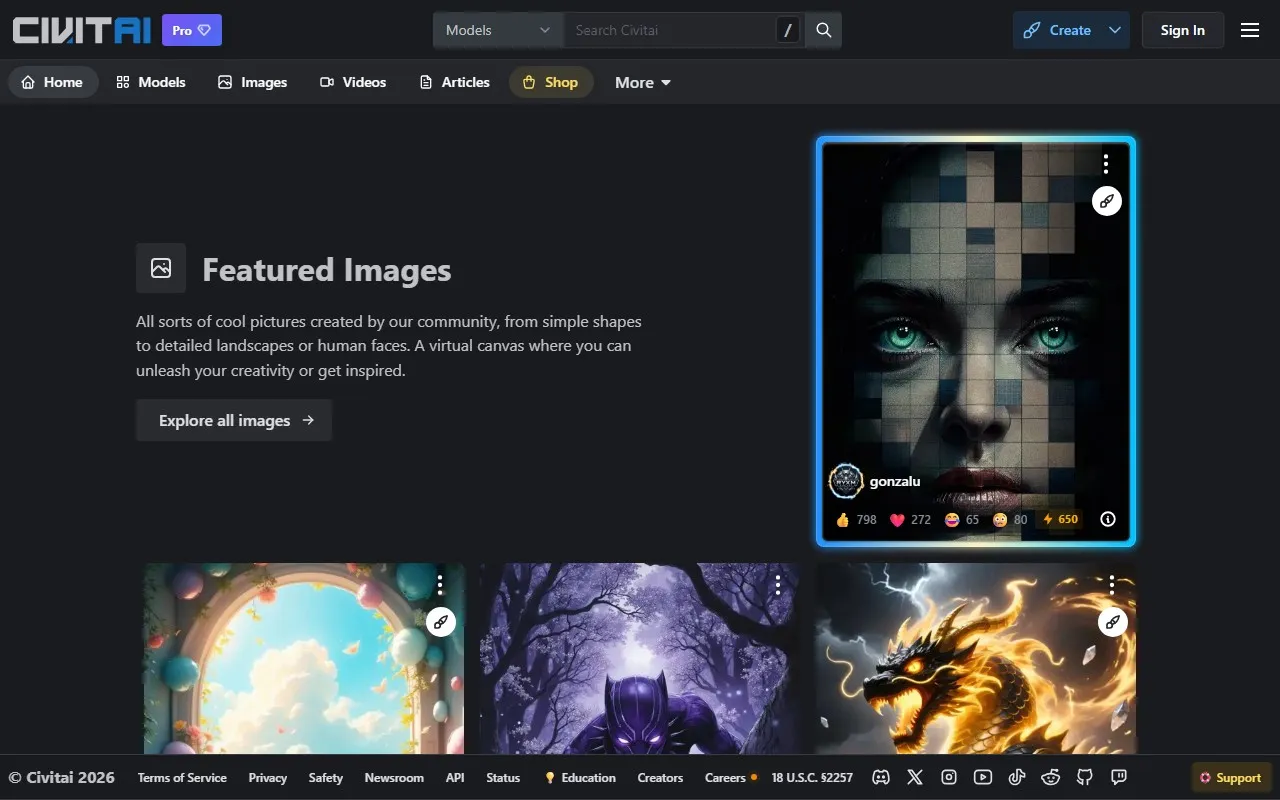Open the hamburger menu in the header
The width and height of the screenshot is (1280, 800).
[1249, 30]
